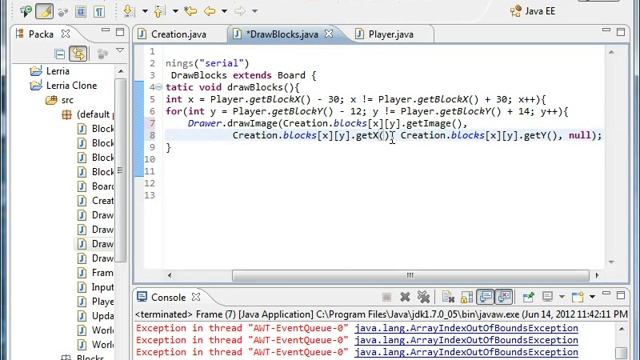Toggle show console on standard output
Image resolution: width=640 pixels, height=360 pixels.
(x=485, y=297)
